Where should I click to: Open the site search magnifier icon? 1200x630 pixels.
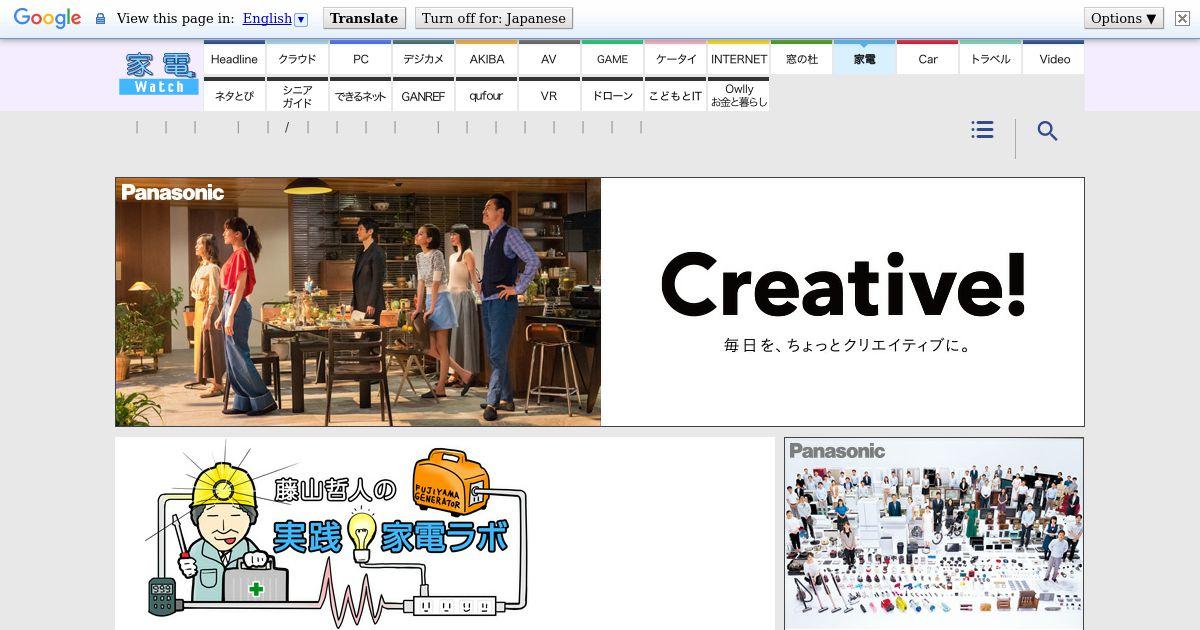pos(1047,131)
